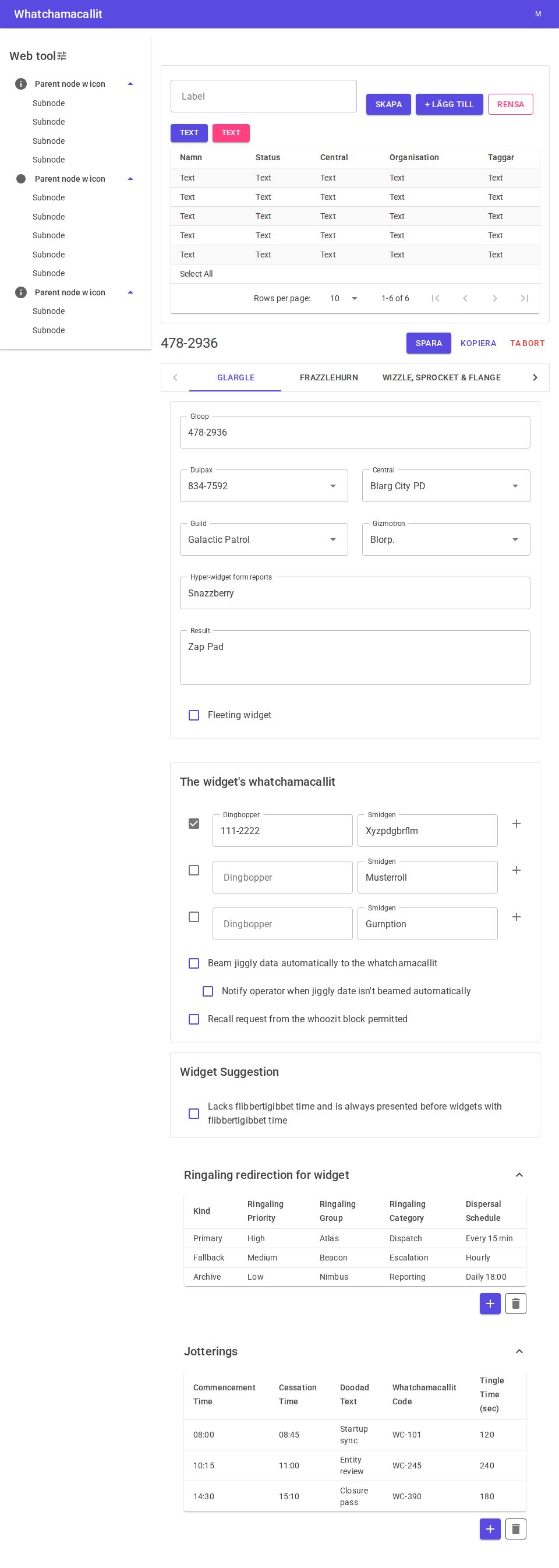Check the Fleeting widget checkbox
Viewport: 559px width, 1568px height.
tap(194, 715)
